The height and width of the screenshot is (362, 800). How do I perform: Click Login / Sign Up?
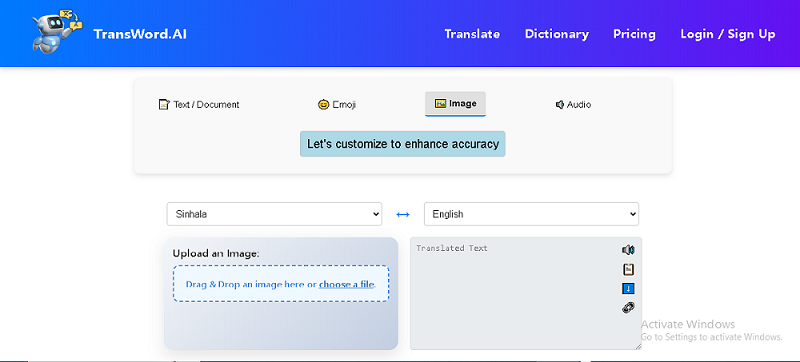click(728, 34)
